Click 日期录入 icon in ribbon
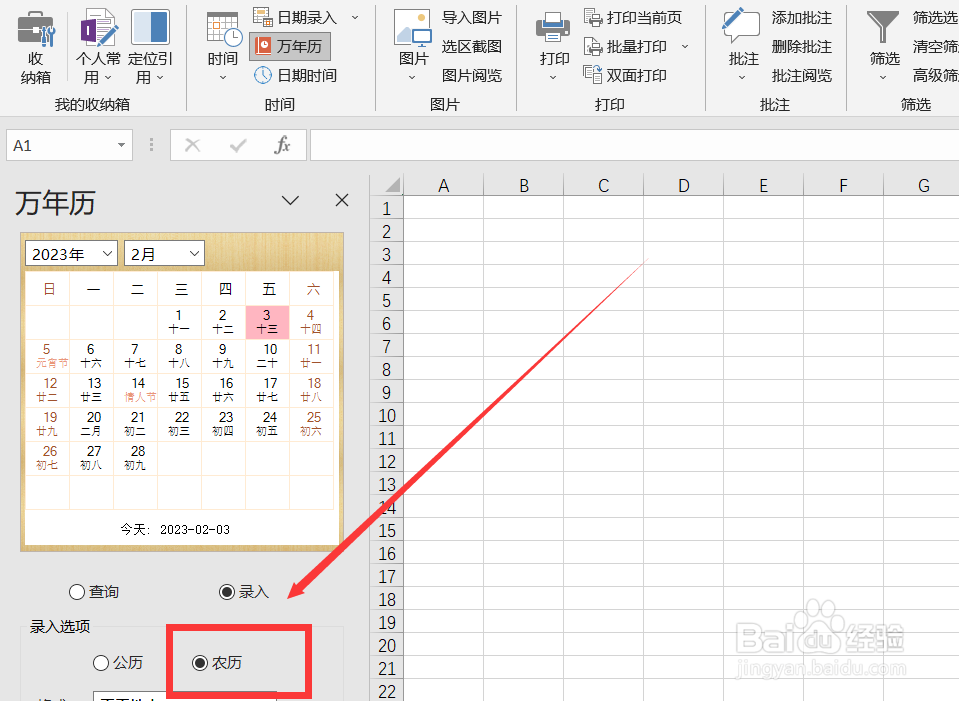The image size is (959, 701). (263, 17)
